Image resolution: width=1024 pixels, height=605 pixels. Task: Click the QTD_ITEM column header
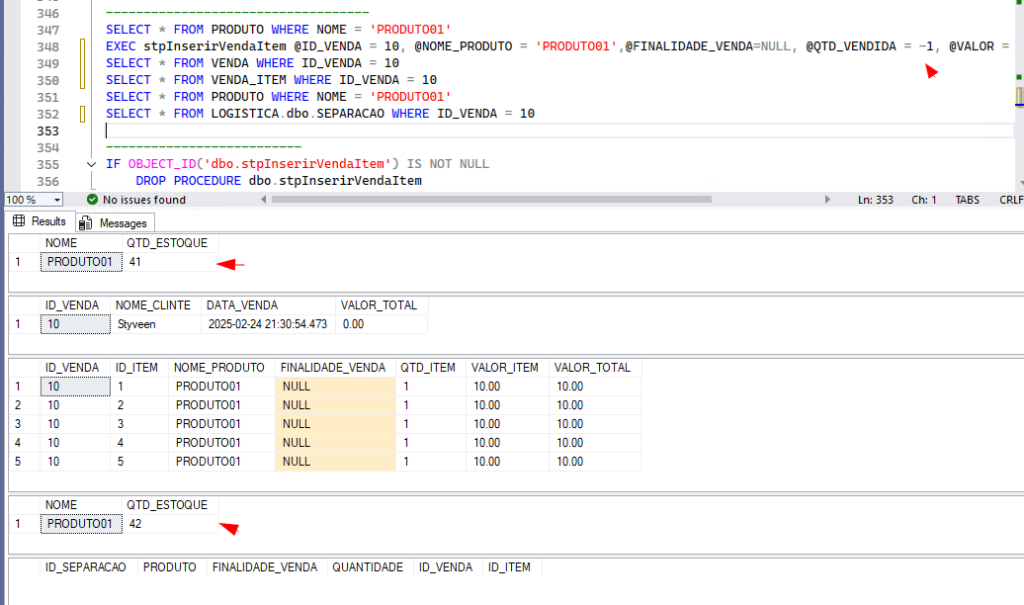[430, 367]
